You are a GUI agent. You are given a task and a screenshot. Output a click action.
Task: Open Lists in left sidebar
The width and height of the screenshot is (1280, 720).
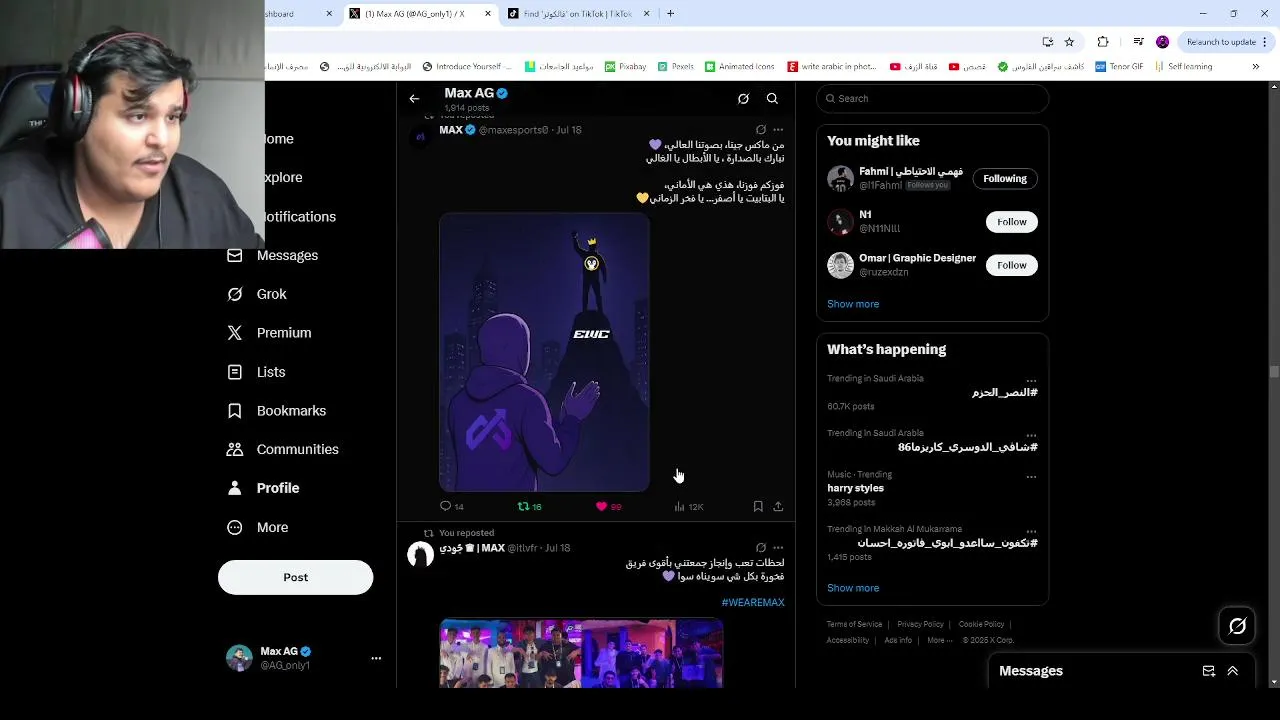[256, 372]
